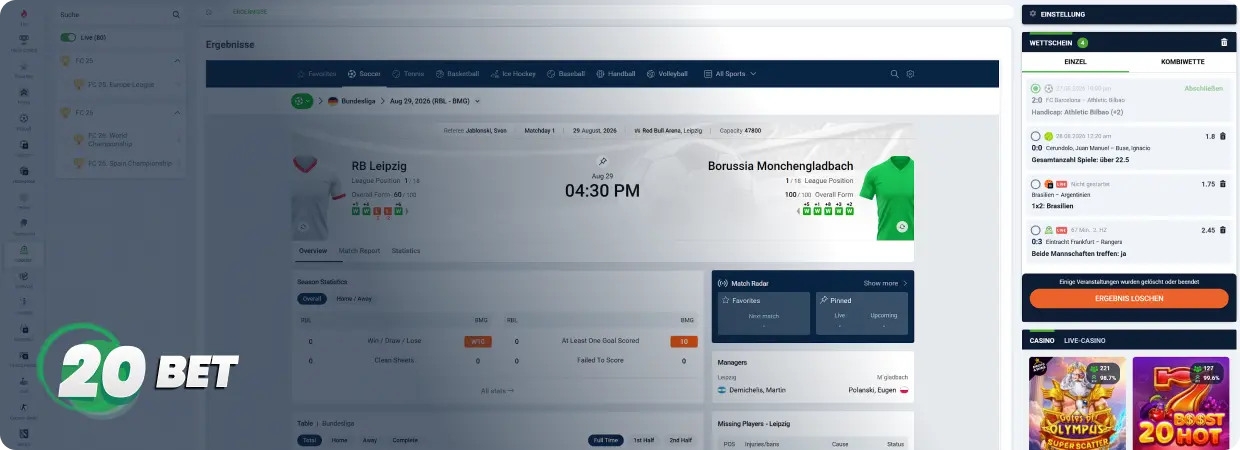Image resolution: width=1240 pixels, height=450 pixels.
Task: Expand Match Radar with Show more
Action: 886,283
